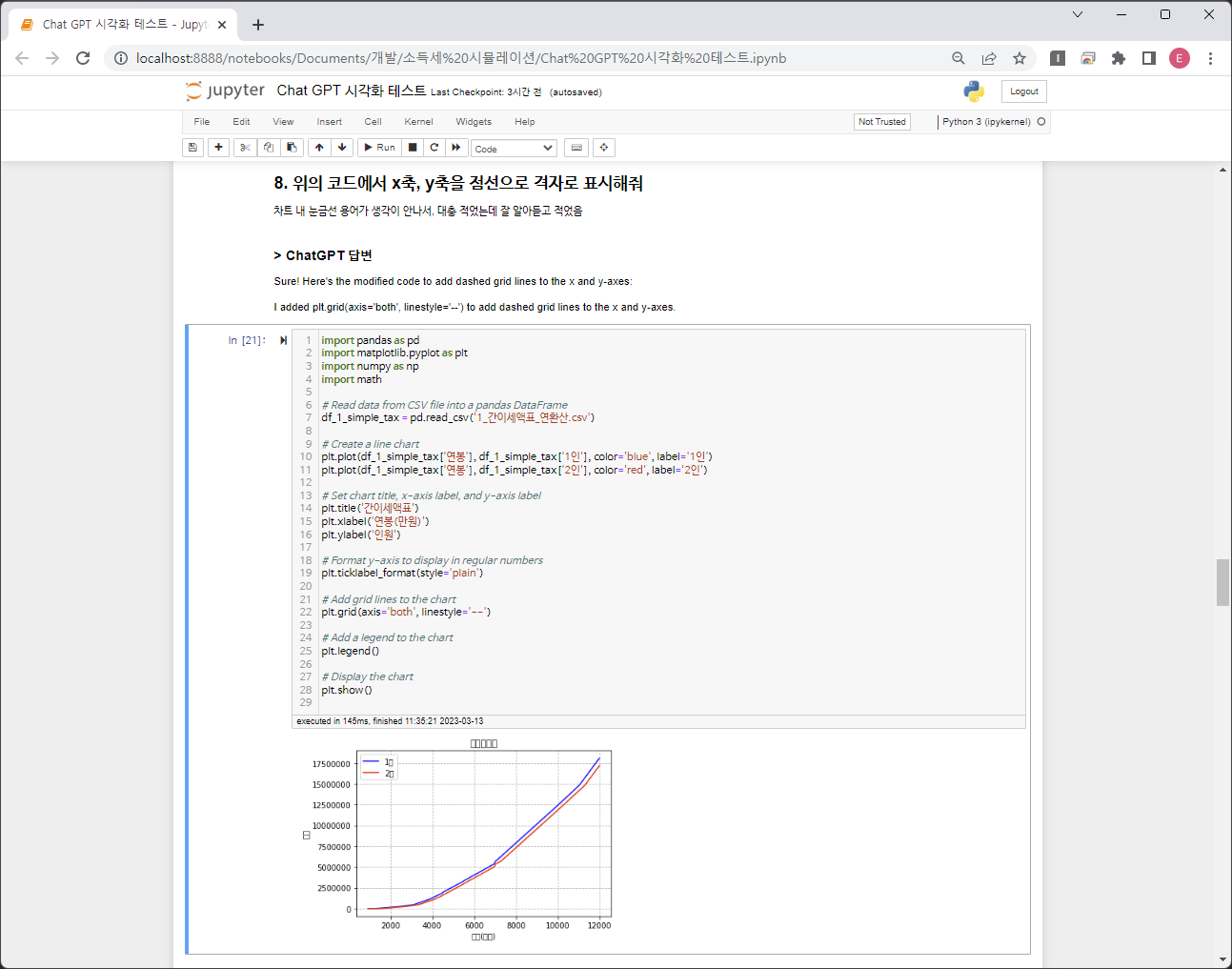
Task: Toggle the browser side panel icon
Action: click(x=1149, y=58)
